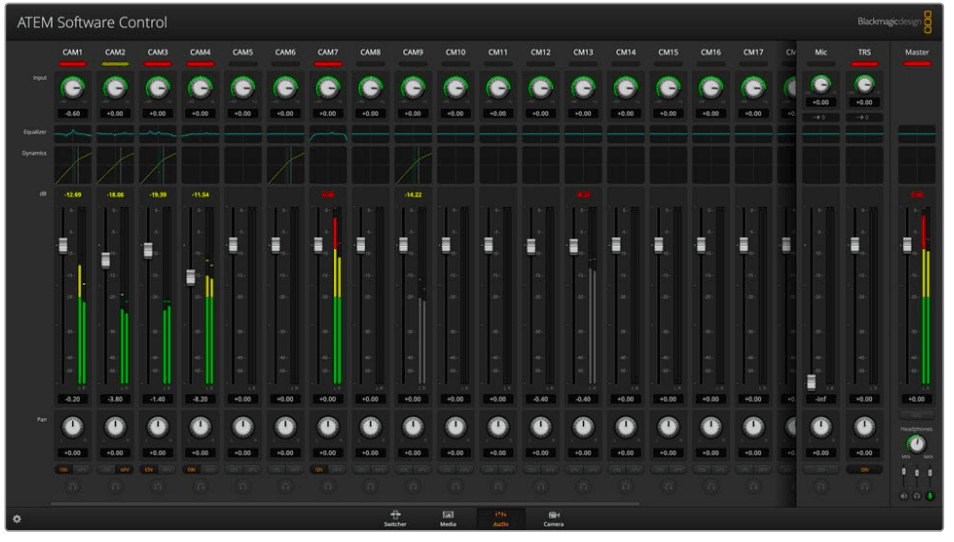Solo CM14 with its headphone icon

pos(626,486)
